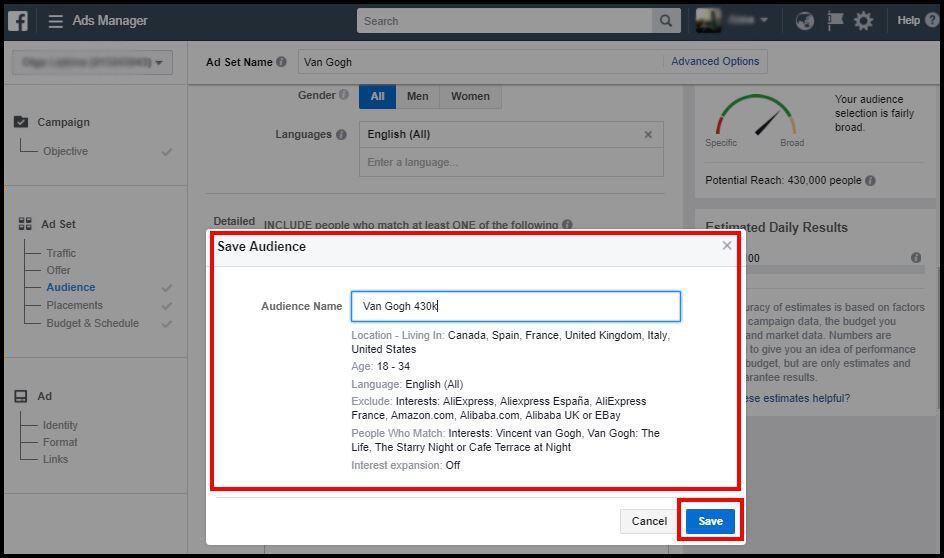
Task: Open the hamburger menu beside Ads Manager
Action: point(55,21)
